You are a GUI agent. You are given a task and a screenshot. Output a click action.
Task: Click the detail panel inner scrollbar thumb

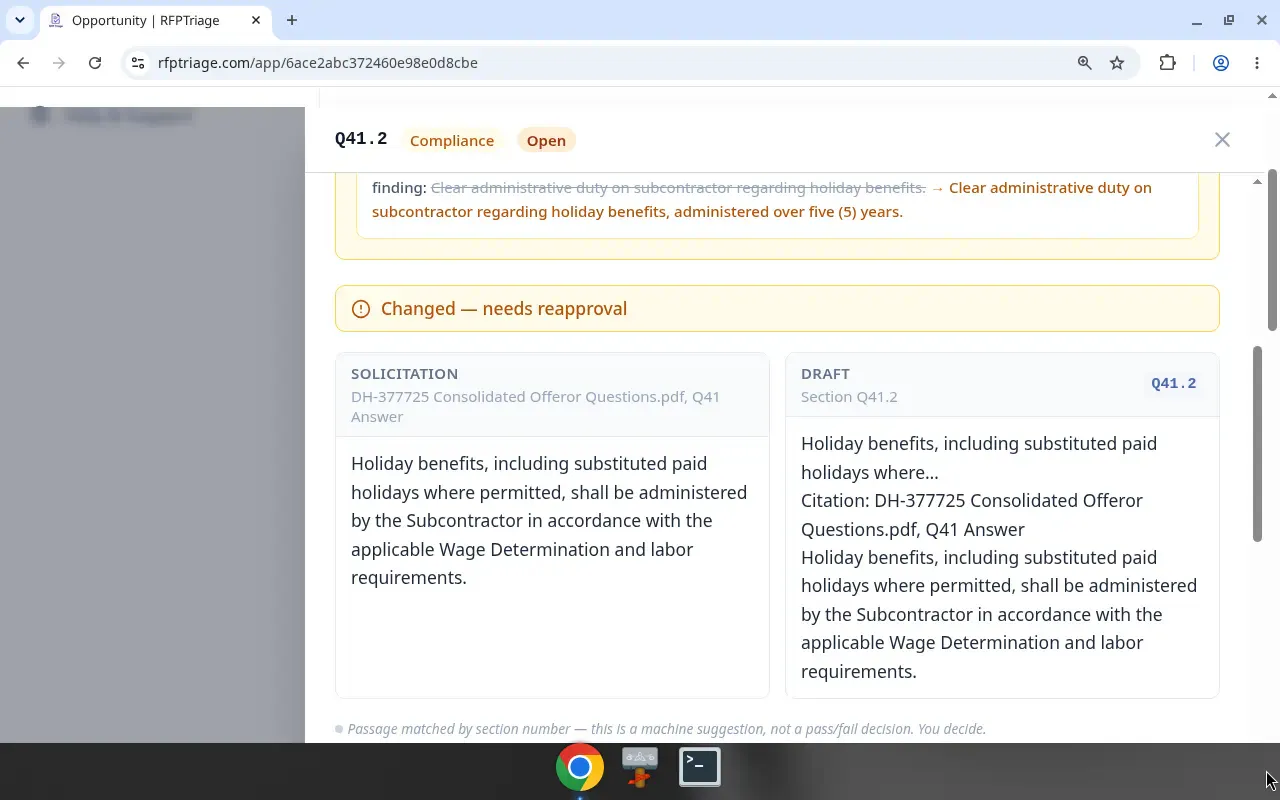tap(1258, 444)
